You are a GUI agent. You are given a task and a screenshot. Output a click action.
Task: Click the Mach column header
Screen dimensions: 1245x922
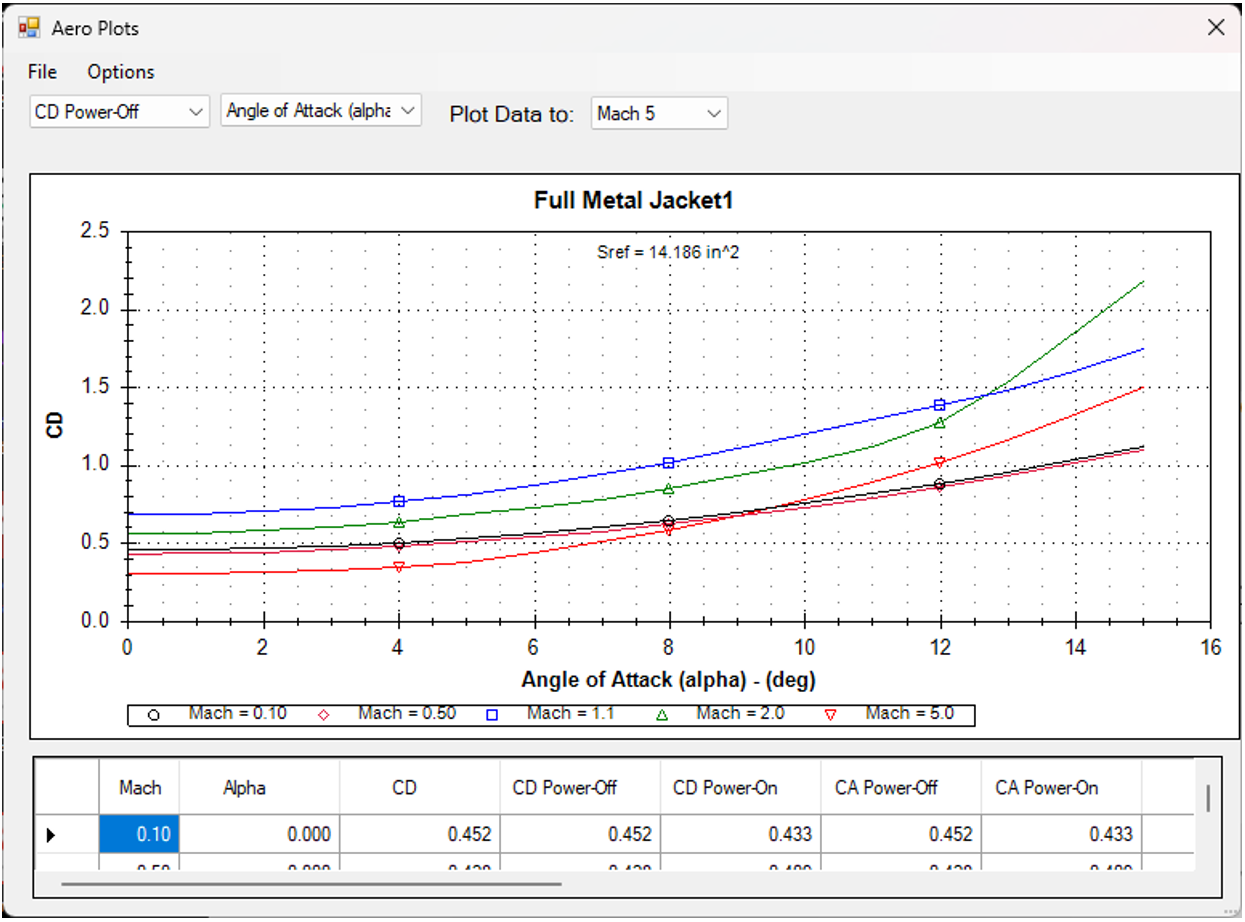coord(139,788)
